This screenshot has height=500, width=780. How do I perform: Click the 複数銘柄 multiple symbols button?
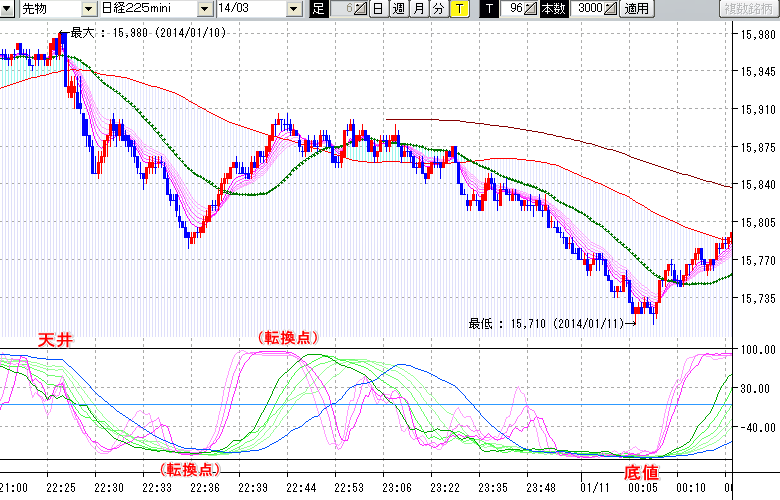tap(749, 9)
